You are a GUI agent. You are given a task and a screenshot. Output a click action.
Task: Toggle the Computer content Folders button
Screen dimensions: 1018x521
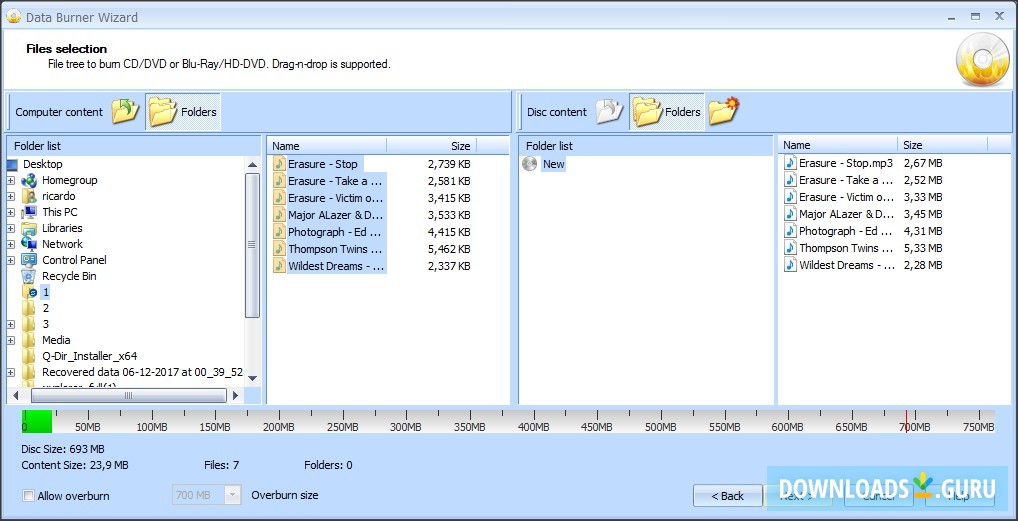tap(183, 112)
